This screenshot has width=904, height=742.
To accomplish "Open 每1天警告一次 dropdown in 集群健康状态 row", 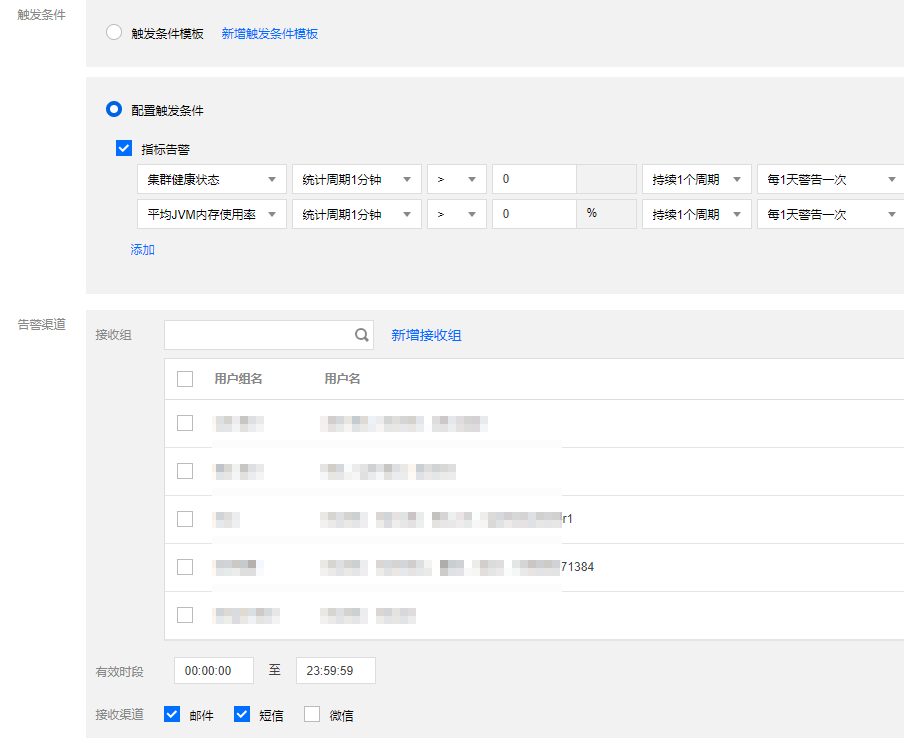I will coord(830,179).
